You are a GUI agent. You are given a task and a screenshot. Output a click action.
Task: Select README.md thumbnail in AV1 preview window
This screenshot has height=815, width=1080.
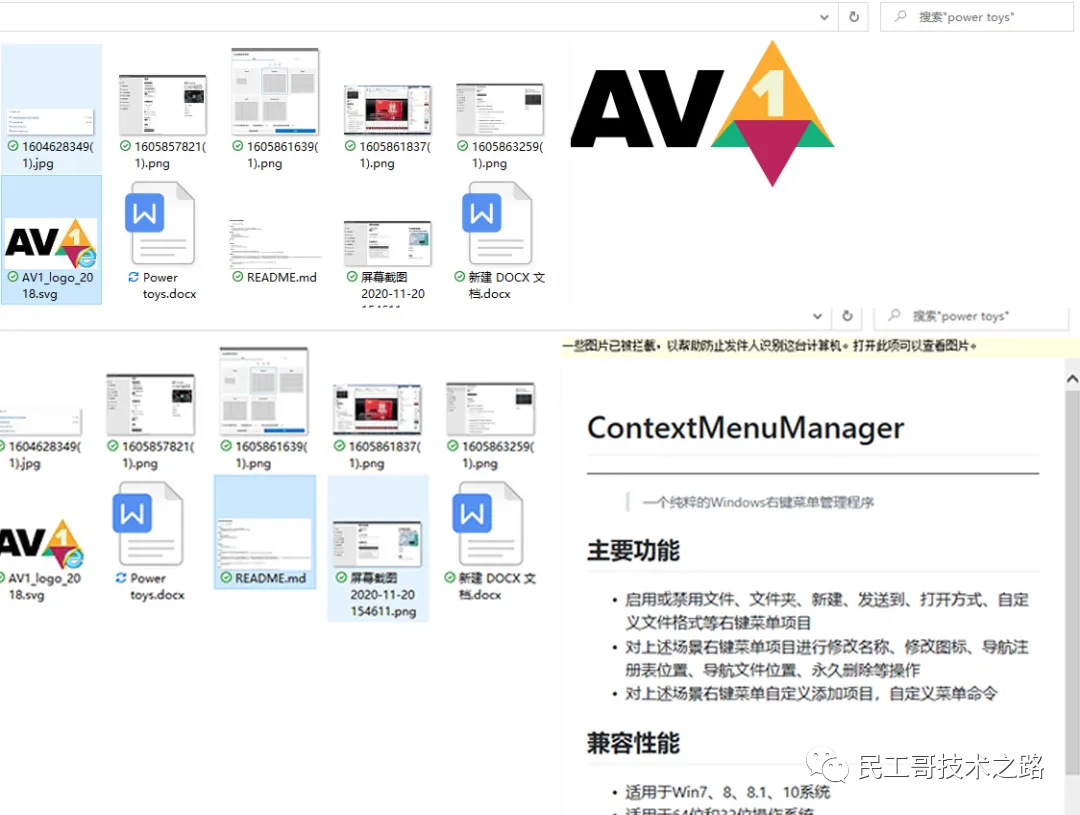(275, 244)
